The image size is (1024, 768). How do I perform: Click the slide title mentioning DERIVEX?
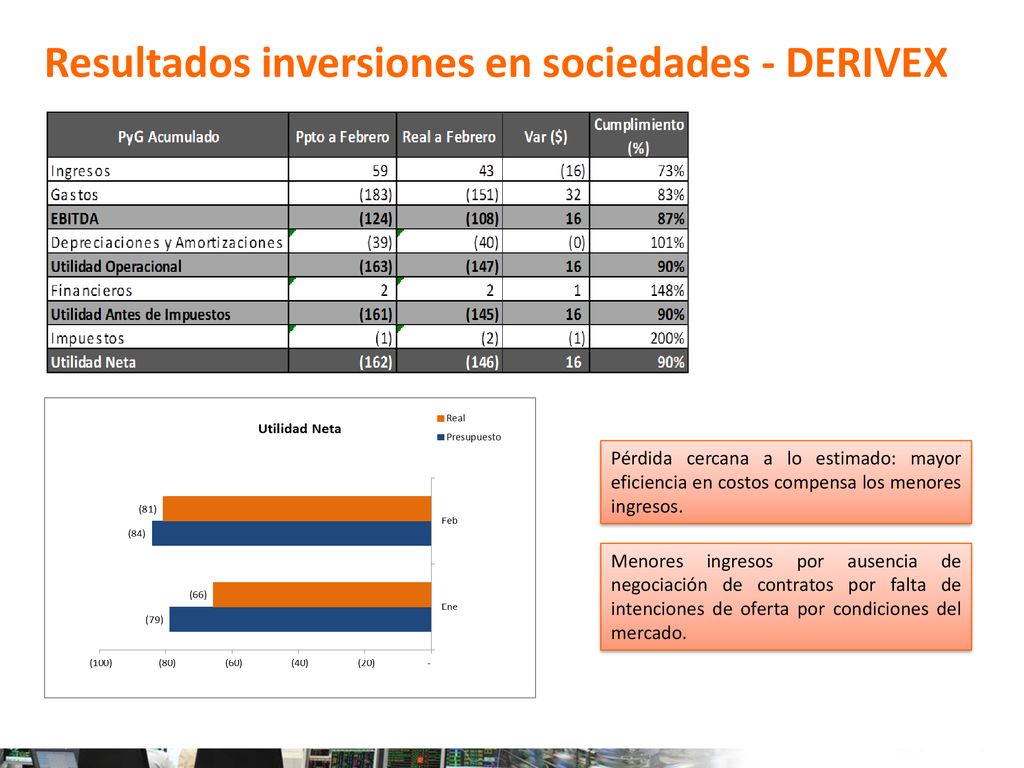pyautogui.click(x=496, y=63)
